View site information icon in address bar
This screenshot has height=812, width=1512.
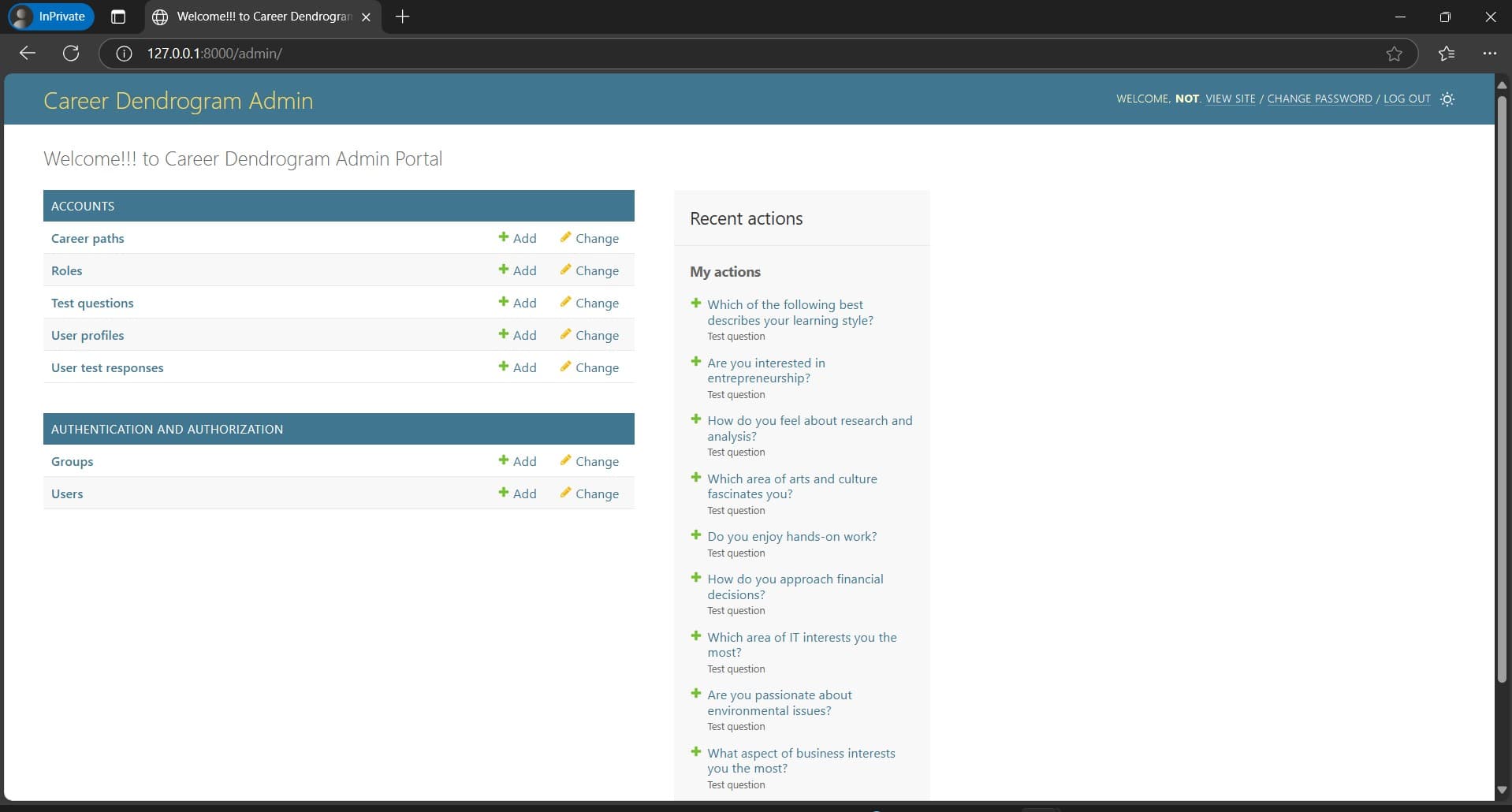click(124, 54)
